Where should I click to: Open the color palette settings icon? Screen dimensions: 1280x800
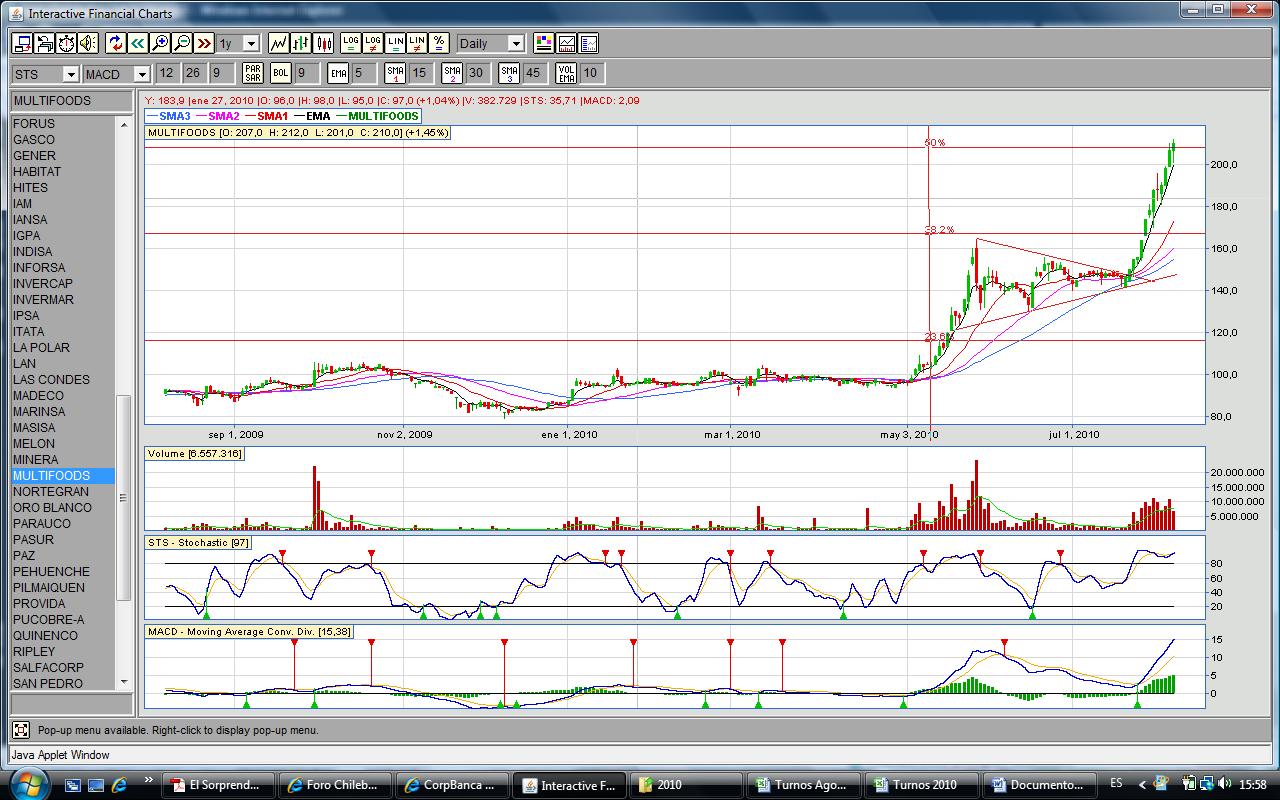coord(543,43)
